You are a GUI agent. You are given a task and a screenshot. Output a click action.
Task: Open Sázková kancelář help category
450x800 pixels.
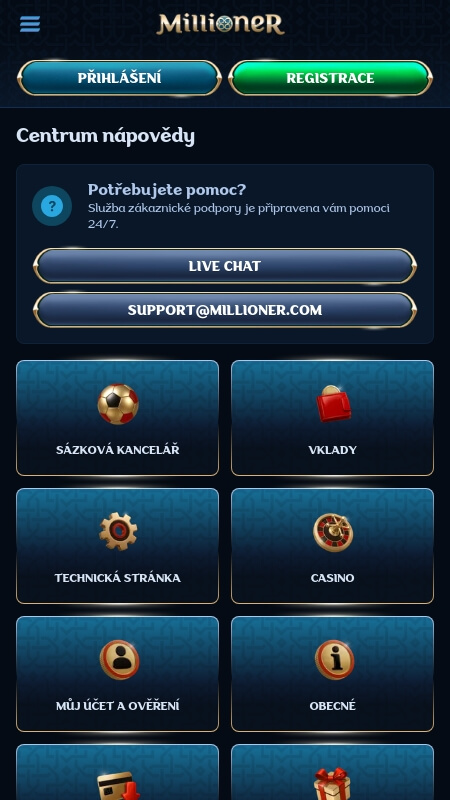(x=117, y=418)
